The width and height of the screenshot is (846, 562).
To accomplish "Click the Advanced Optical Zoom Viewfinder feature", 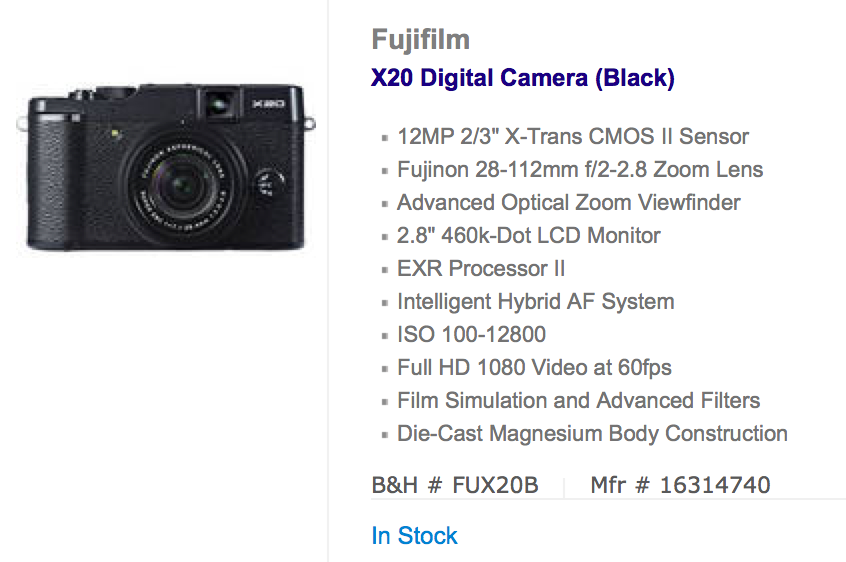I will 569,203.
